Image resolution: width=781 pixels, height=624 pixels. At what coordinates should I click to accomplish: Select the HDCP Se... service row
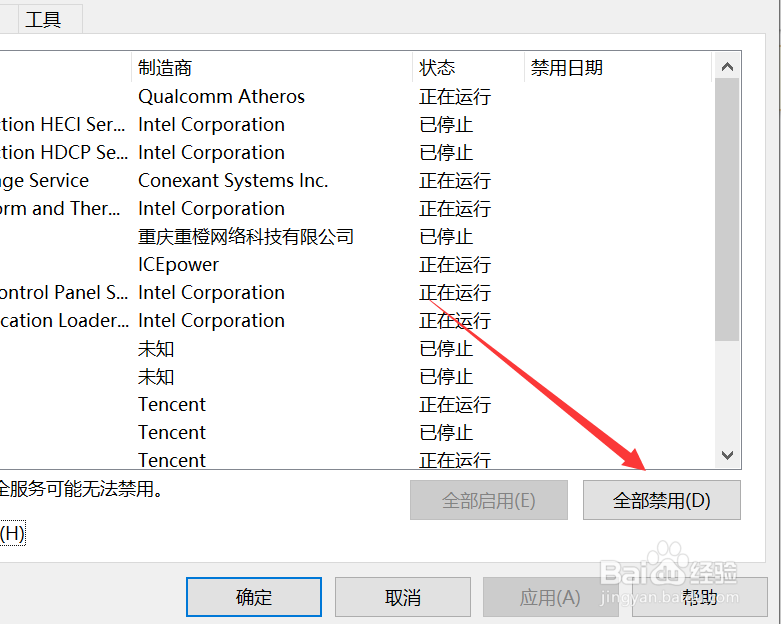tap(356, 152)
